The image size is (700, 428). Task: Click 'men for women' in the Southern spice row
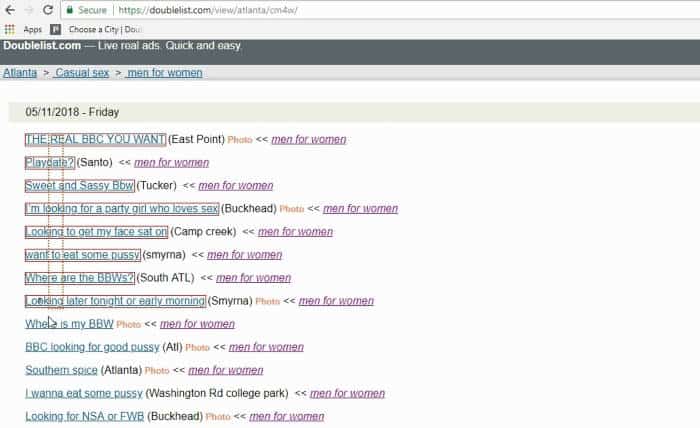(x=225, y=370)
